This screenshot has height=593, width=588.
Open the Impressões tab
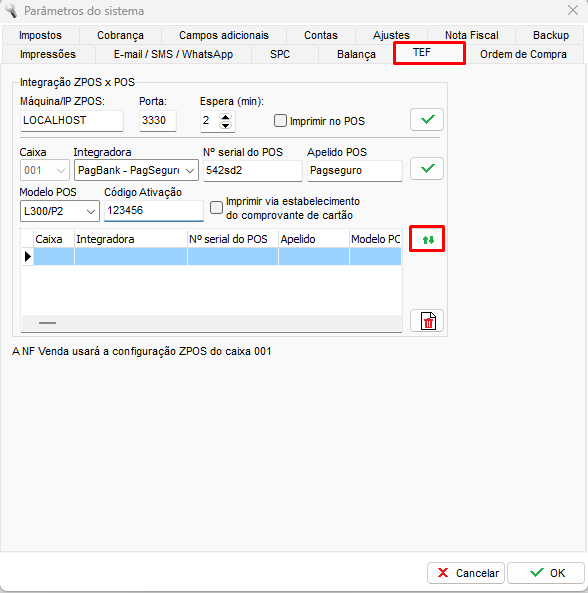coord(48,54)
